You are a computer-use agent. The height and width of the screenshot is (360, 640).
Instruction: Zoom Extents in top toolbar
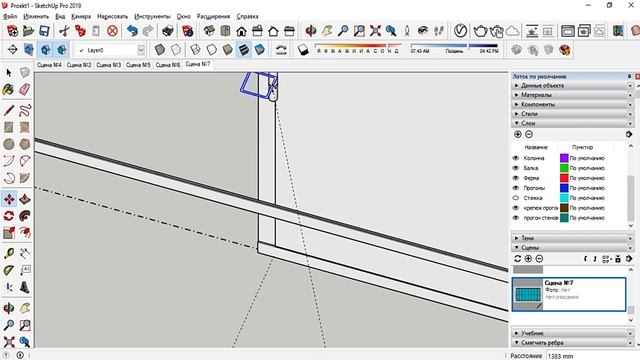point(375,31)
